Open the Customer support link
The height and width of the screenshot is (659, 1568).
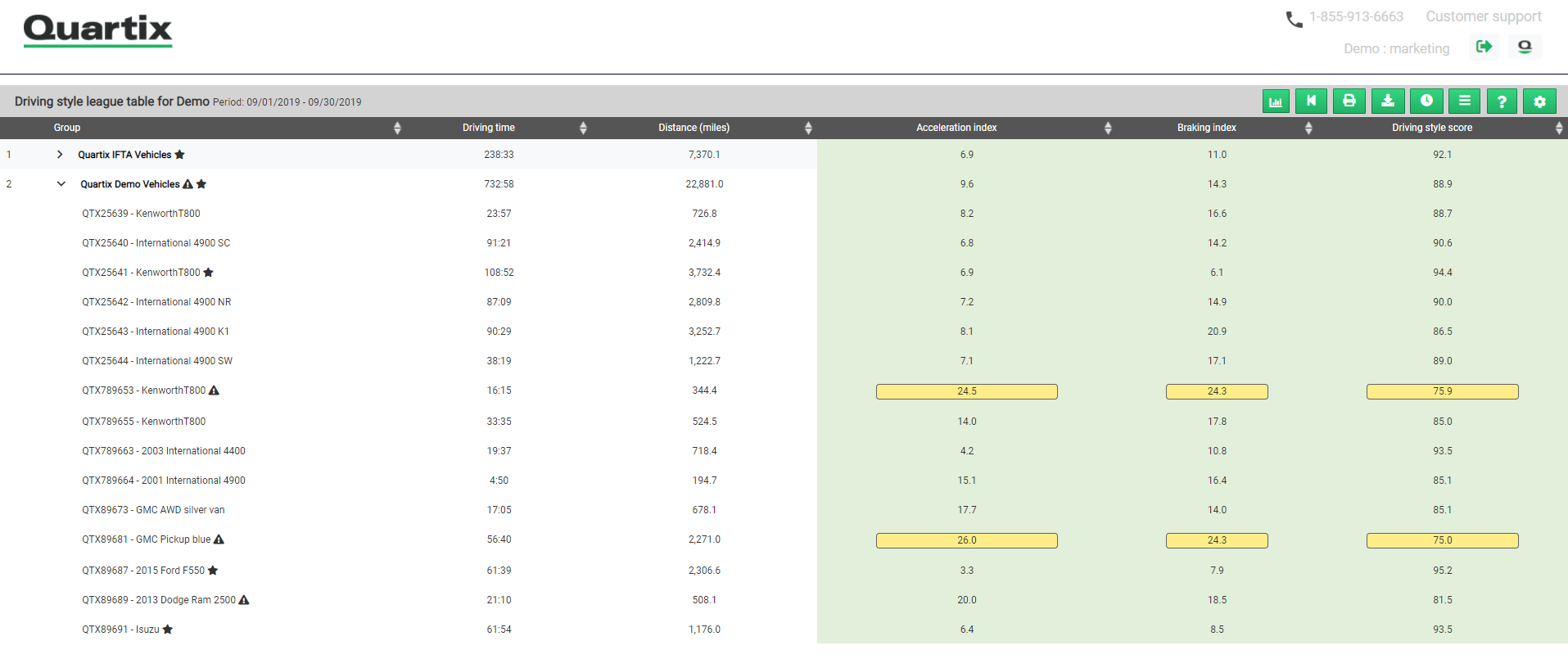click(1483, 16)
